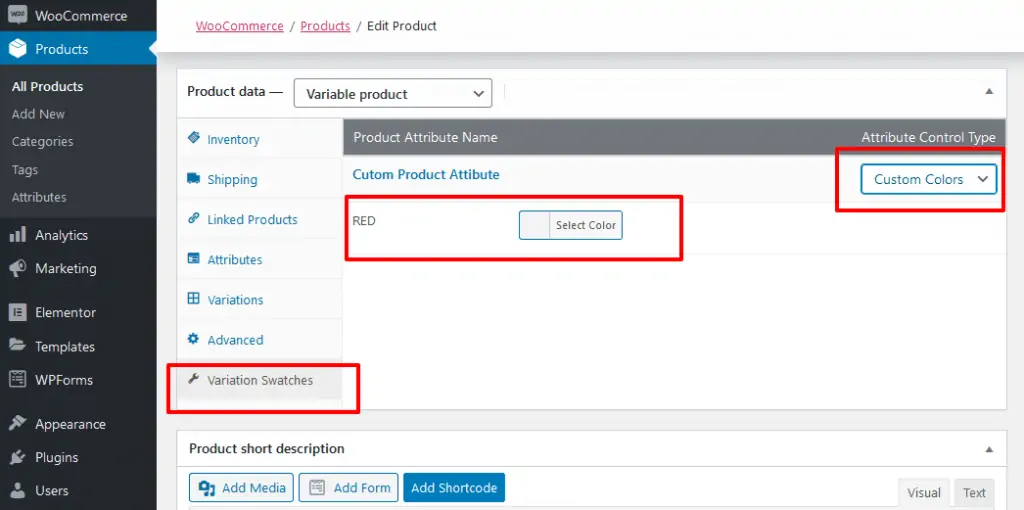Click the Linked Products chain icon
Viewport: 1024px width, 510px height.
pos(193,219)
